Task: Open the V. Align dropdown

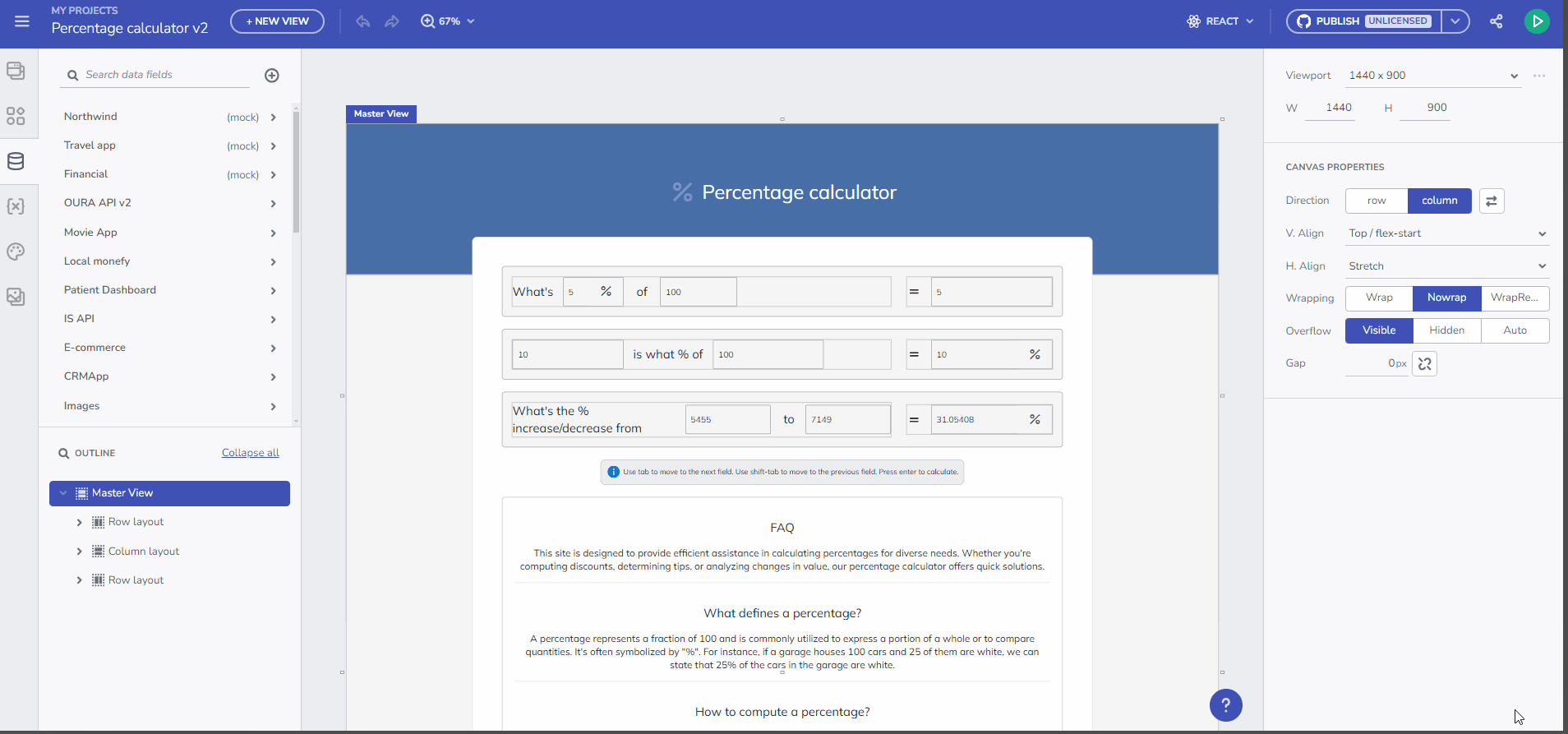Action: pos(1446,233)
